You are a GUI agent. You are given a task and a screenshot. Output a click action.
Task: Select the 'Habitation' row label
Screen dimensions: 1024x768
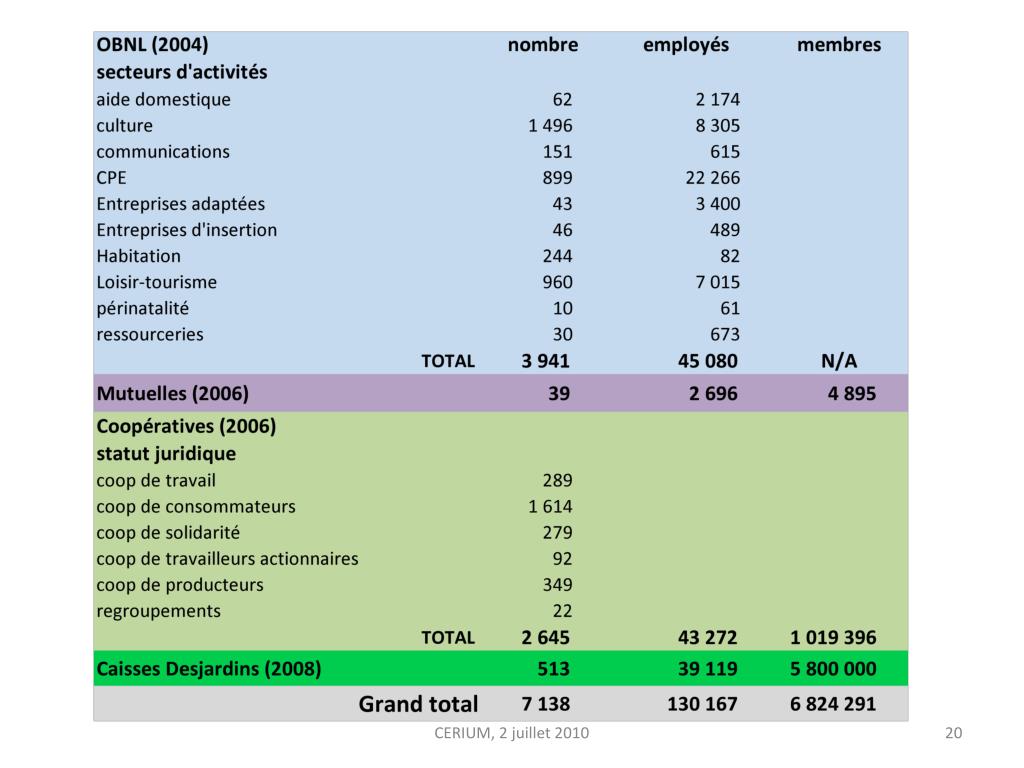138,256
